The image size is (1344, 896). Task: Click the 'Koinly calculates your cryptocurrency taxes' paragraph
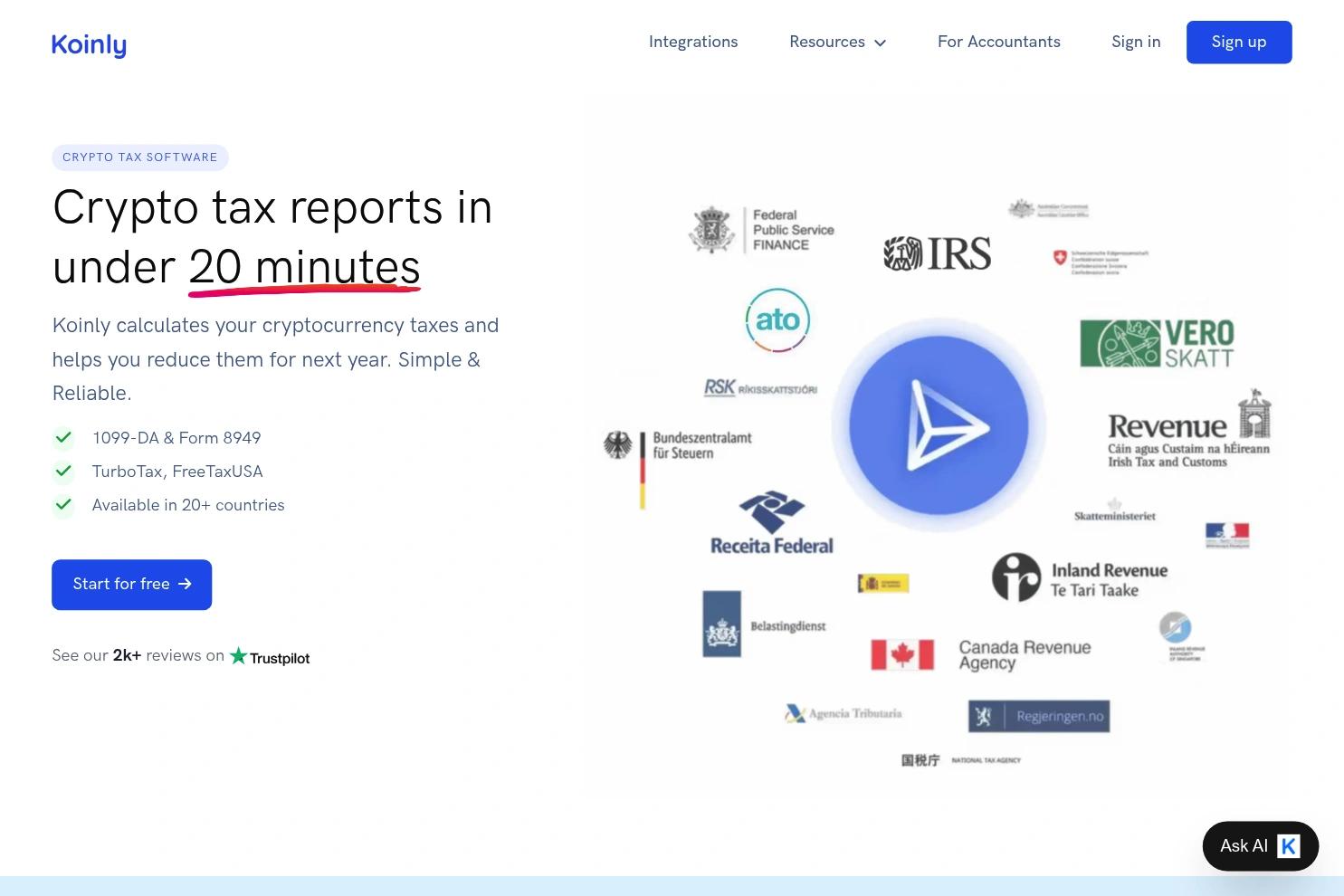click(x=276, y=359)
